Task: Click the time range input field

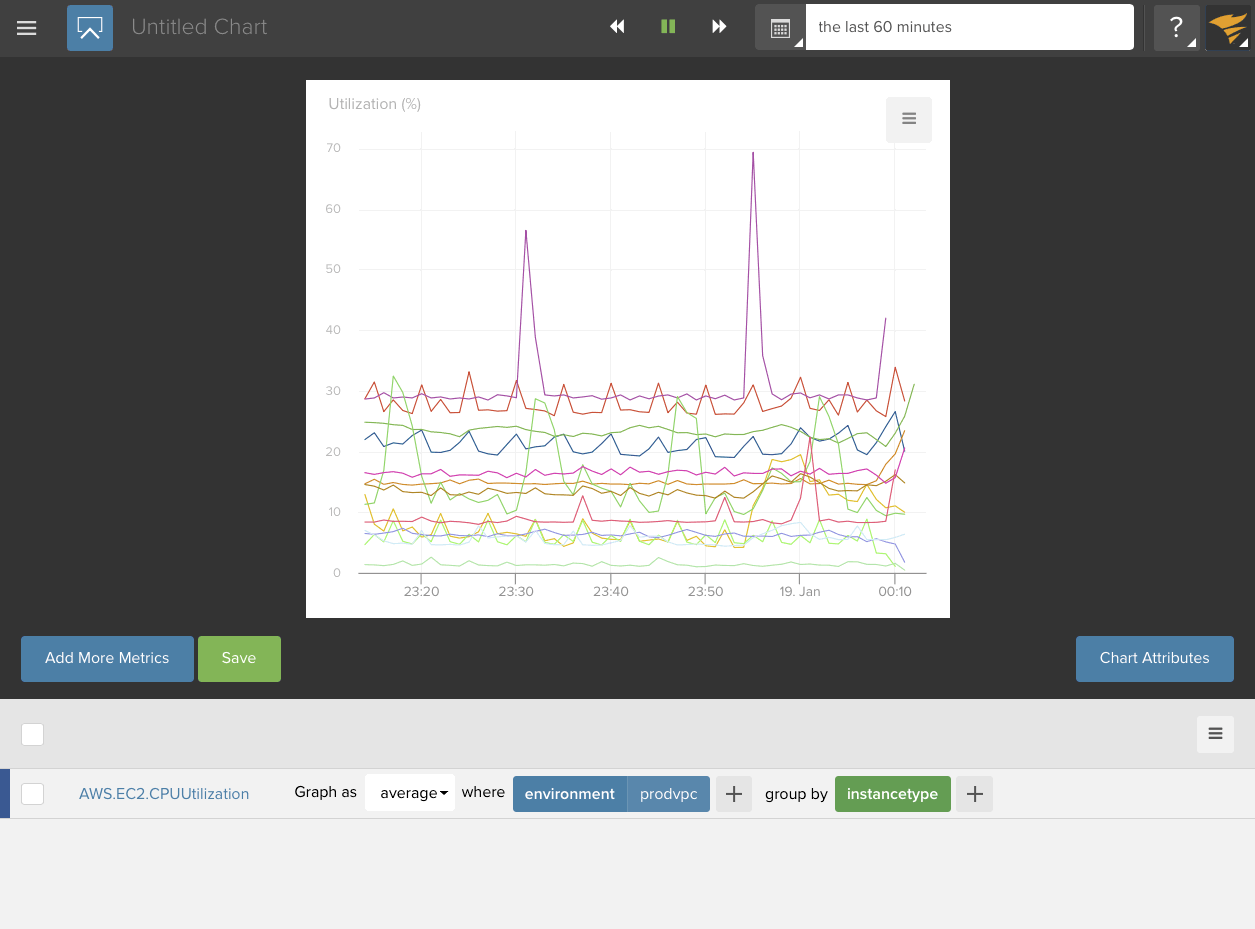Action: point(969,27)
